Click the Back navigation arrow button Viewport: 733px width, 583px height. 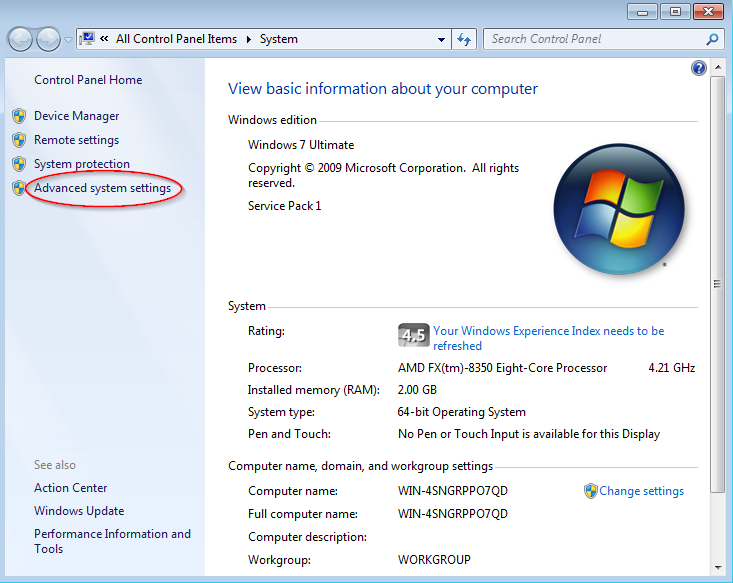pyautogui.click(x=21, y=39)
